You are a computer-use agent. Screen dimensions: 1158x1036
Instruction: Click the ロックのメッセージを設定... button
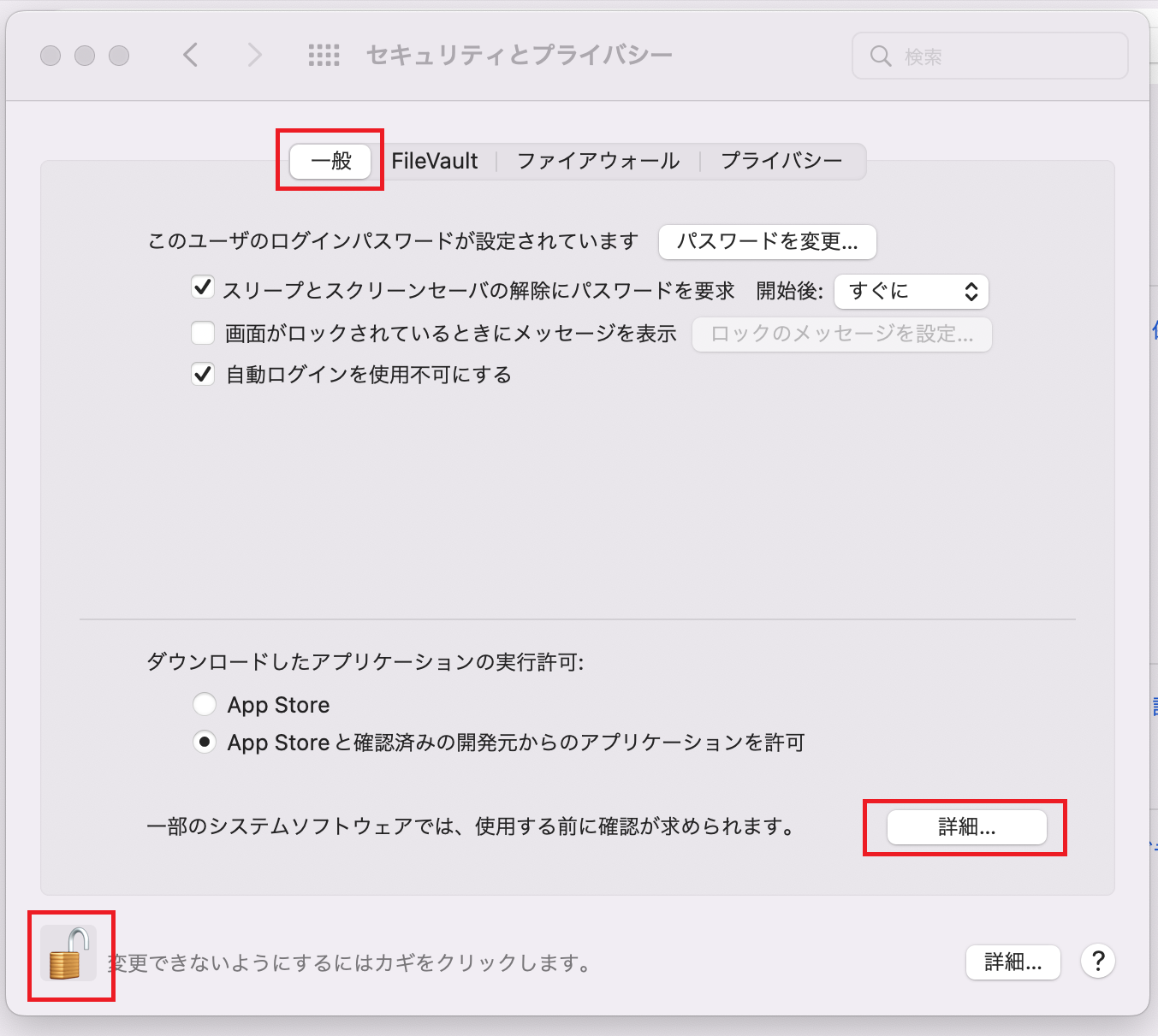[x=841, y=334]
